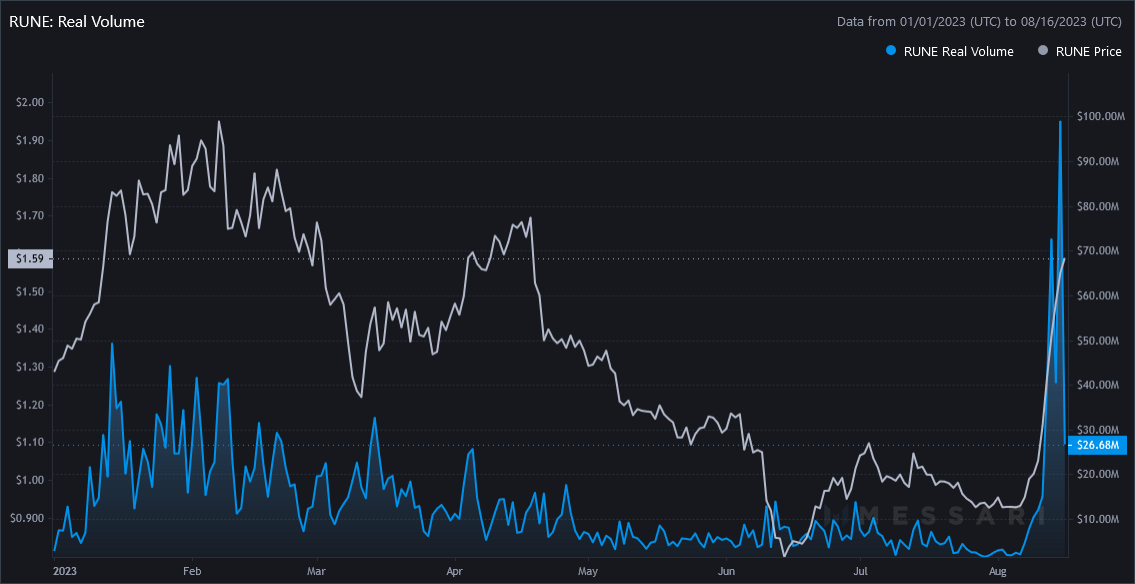Toggle the RUNE Real Volume legend entry
Screen dimensions: 1135x584
(x=950, y=51)
